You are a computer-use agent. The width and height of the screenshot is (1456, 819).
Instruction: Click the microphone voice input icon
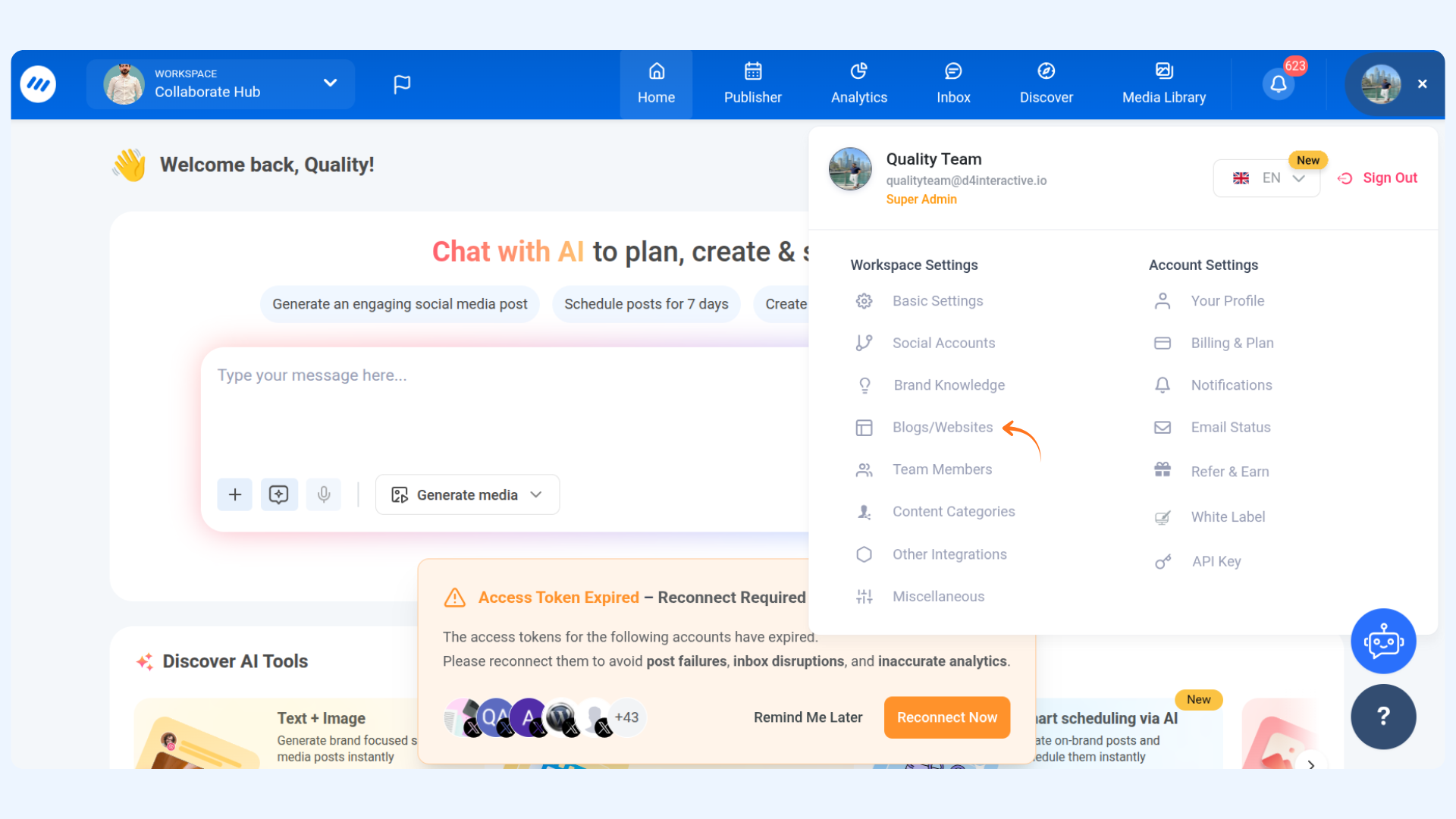click(x=324, y=494)
